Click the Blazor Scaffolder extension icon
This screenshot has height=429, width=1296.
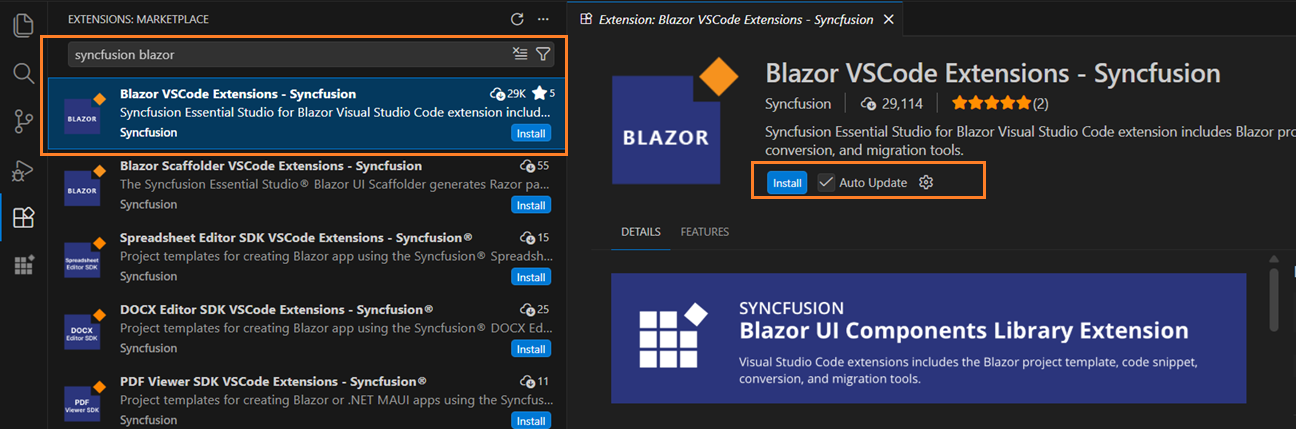coord(85,186)
